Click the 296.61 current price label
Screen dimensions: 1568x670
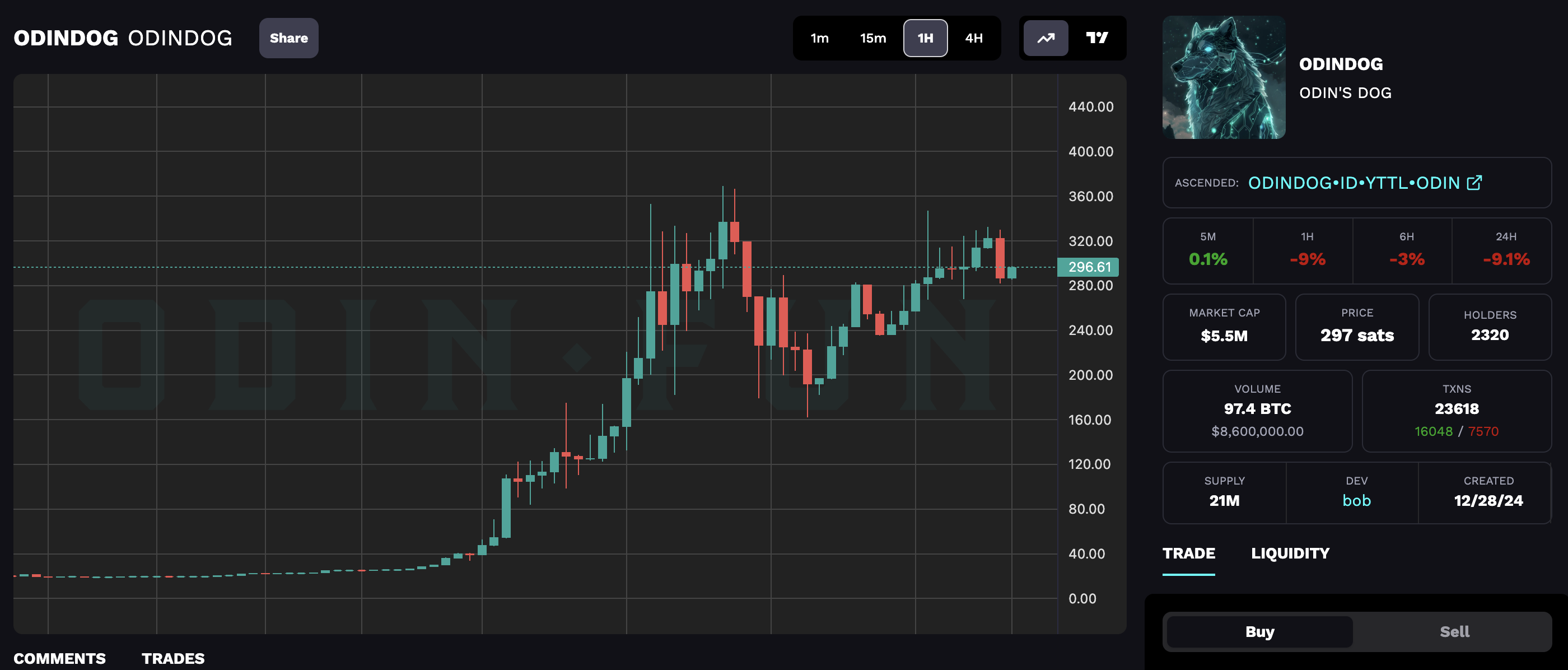(x=1089, y=267)
